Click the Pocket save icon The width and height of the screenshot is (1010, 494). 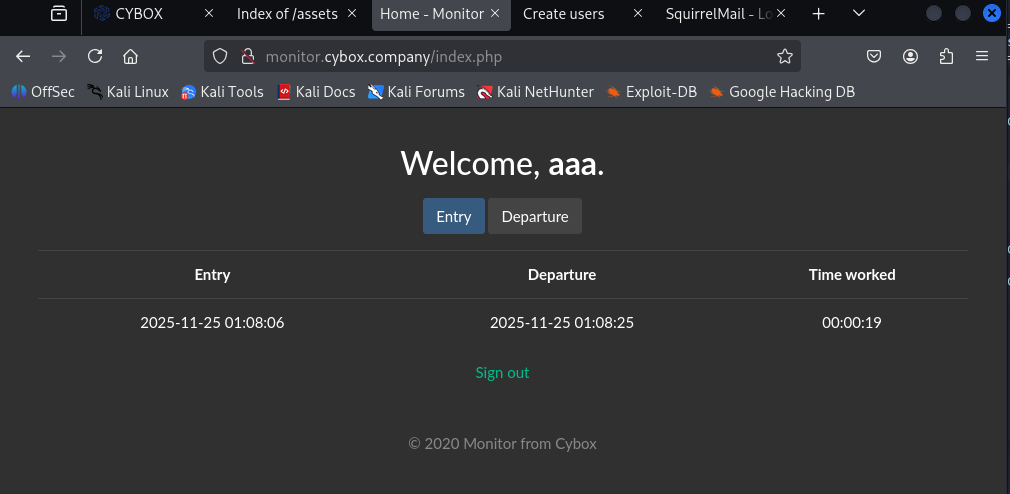(873, 57)
